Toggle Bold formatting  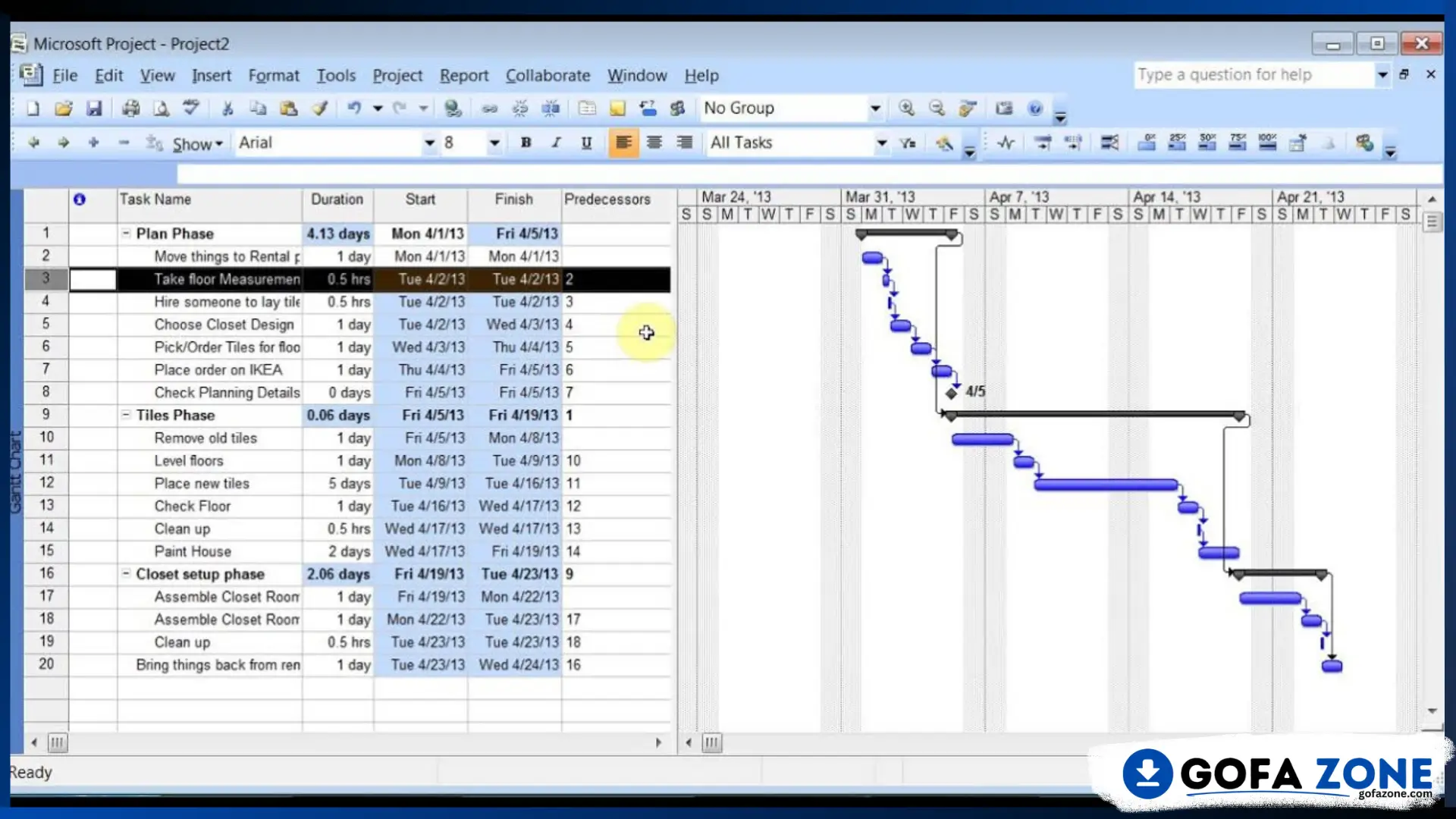(526, 143)
